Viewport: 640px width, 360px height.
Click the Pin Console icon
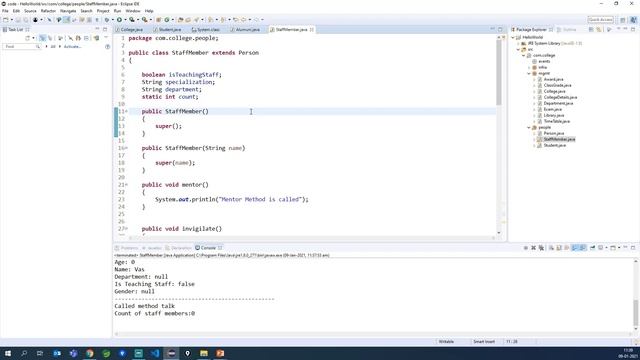point(592,248)
